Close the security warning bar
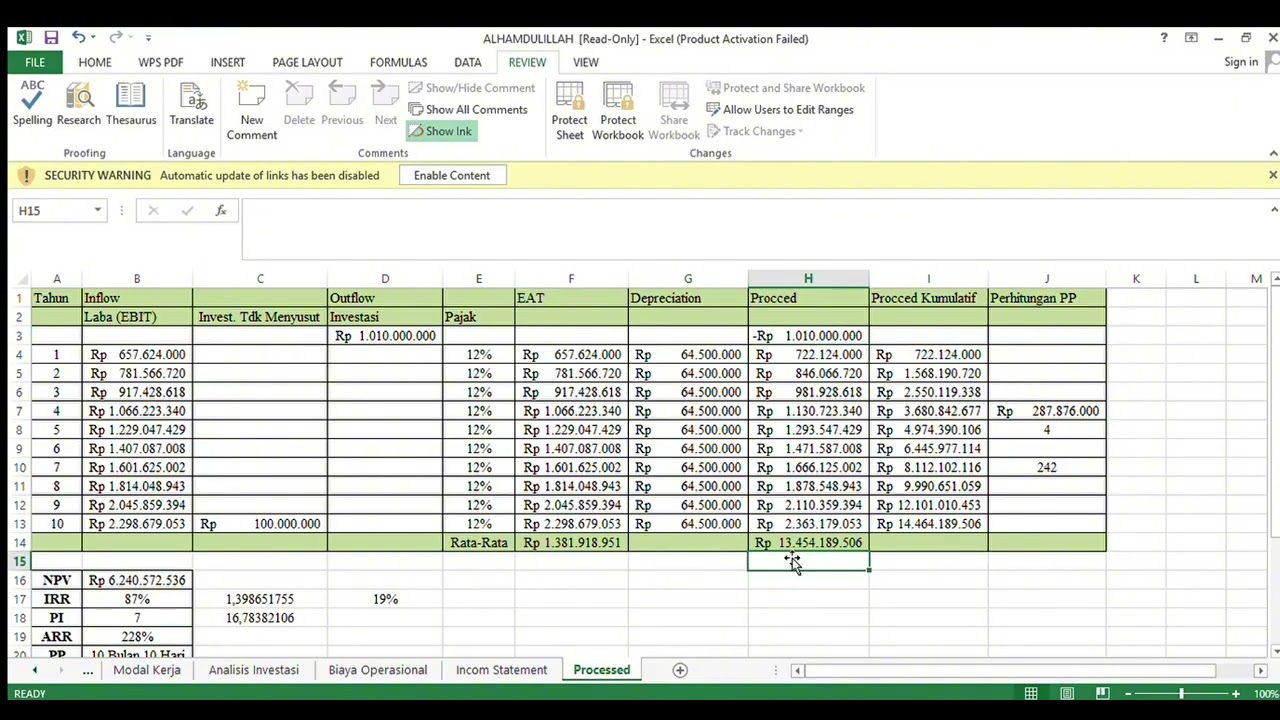The width and height of the screenshot is (1280, 720). click(x=1272, y=175)
